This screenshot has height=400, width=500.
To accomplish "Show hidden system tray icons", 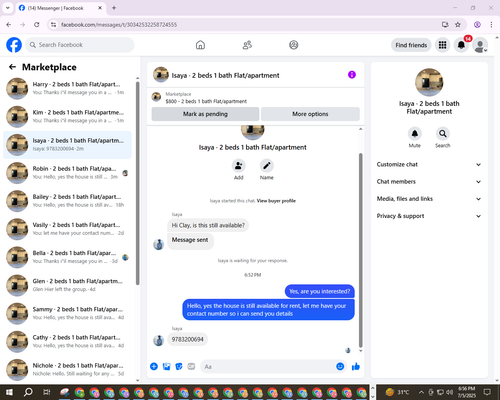I will tap(421, 392).
